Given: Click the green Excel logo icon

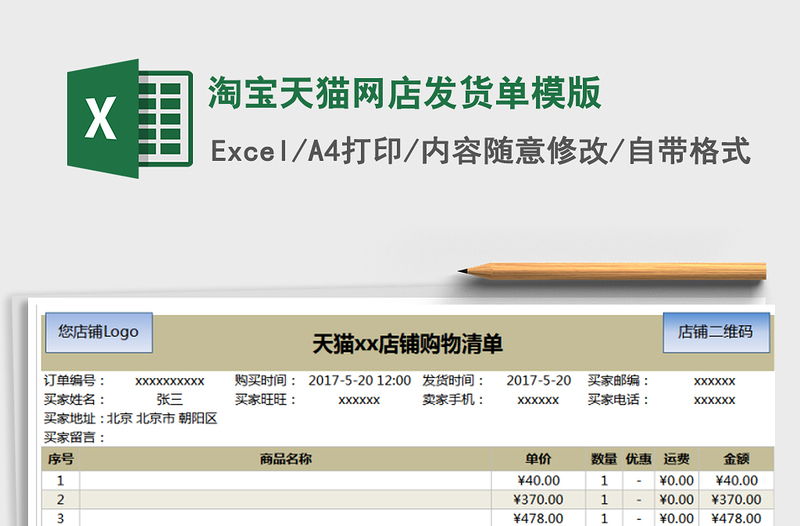Looking at the screenshot, I should (130, 118).
